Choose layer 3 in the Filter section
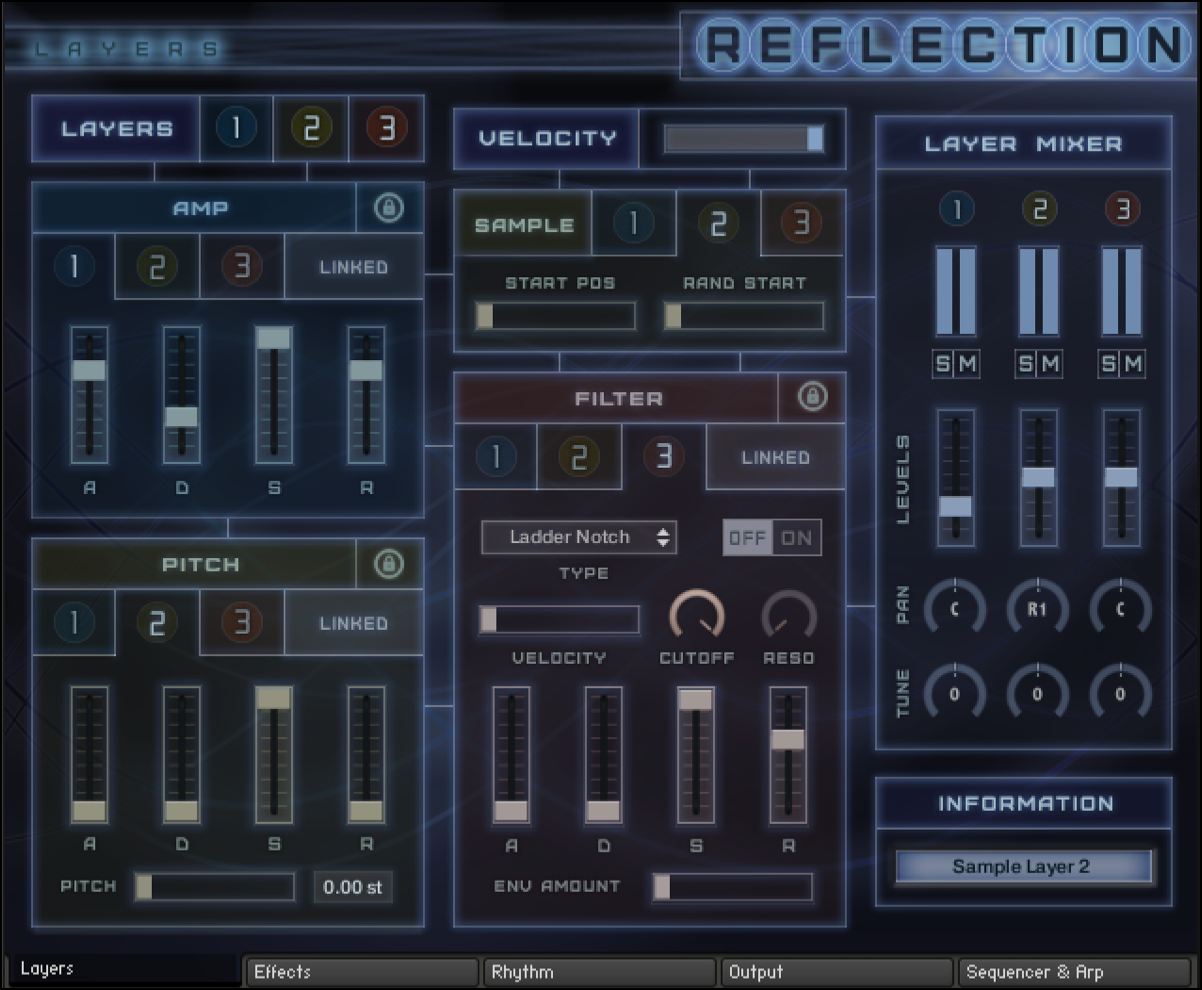 (663, 457)
